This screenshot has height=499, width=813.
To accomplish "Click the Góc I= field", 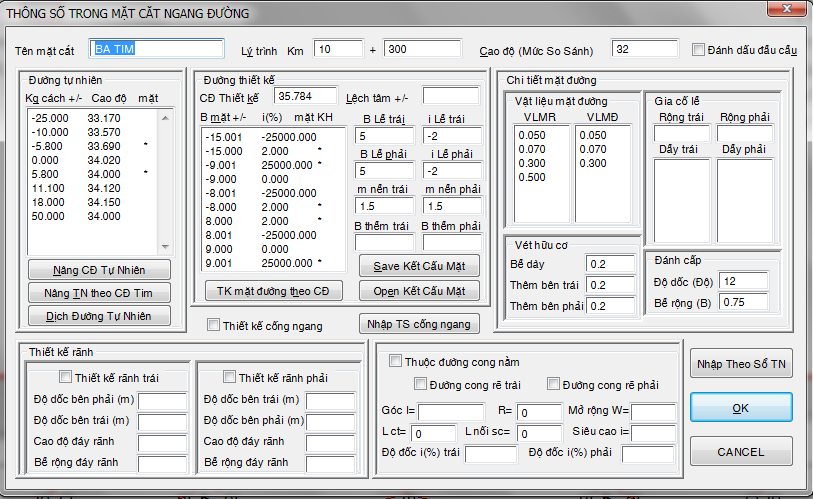I will 451,412.
